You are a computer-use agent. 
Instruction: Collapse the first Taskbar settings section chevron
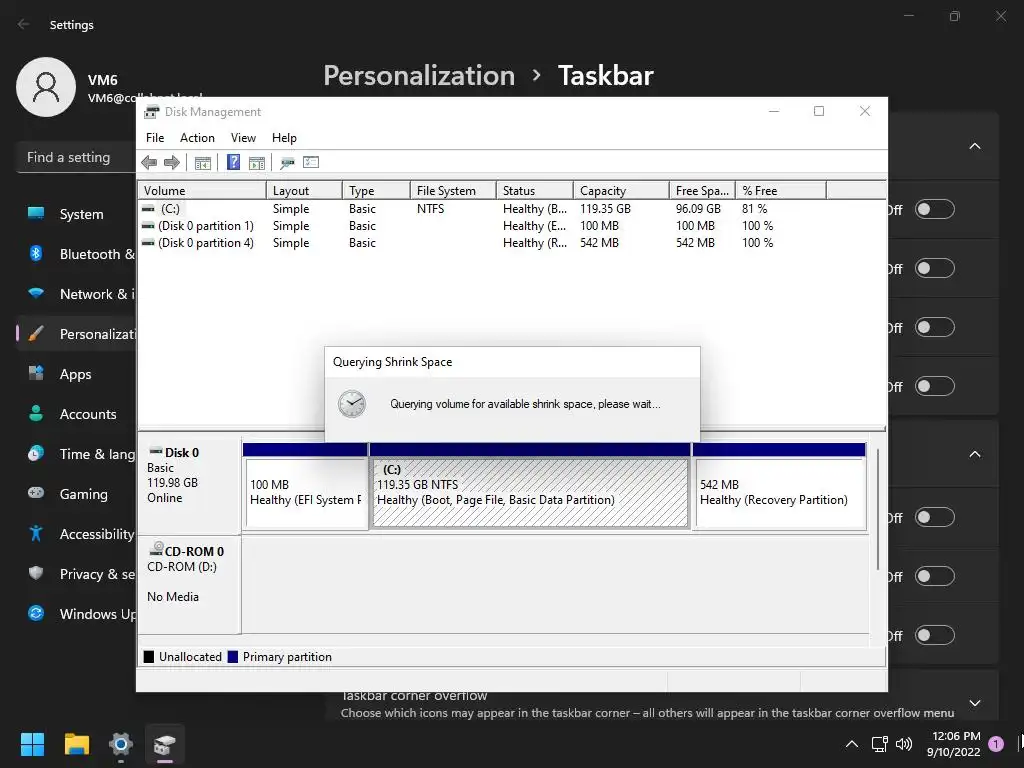975,146
